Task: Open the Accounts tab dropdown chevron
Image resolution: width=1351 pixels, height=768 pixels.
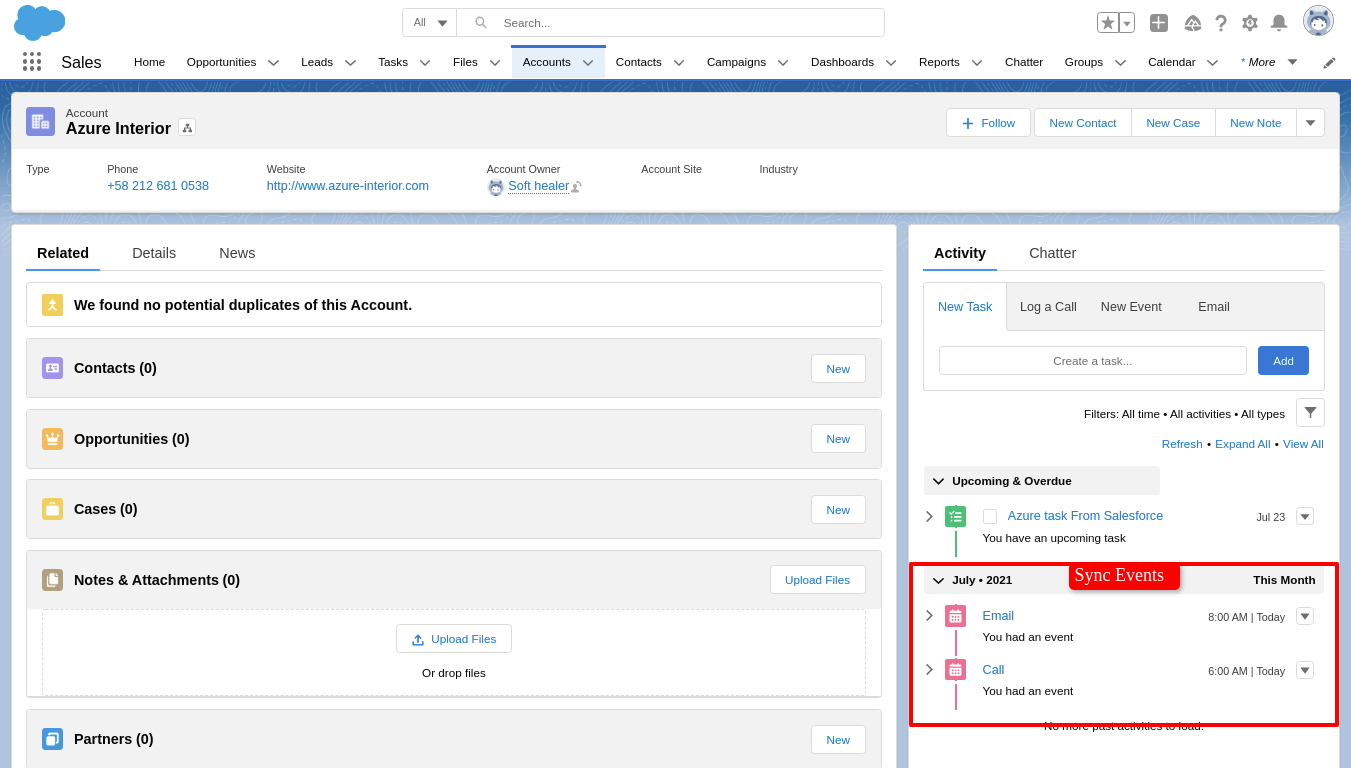Action: pos(588,62)
